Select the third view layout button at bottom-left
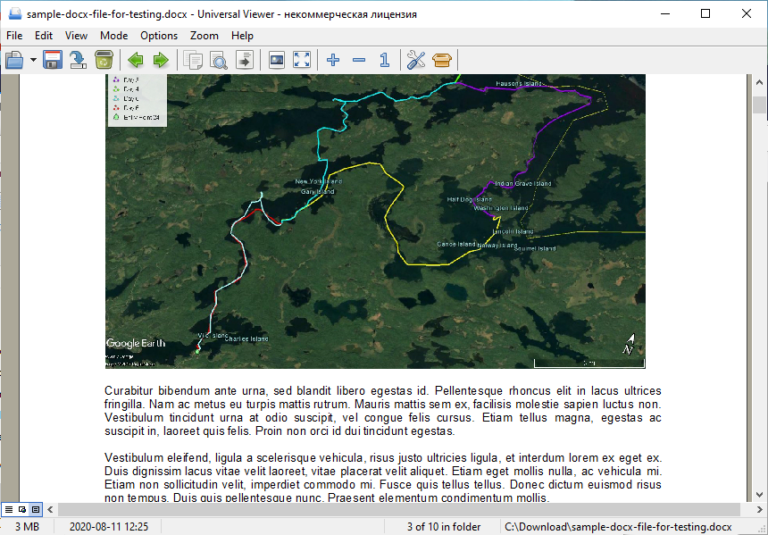The image size is (768, 535). [x=35, y=510]
